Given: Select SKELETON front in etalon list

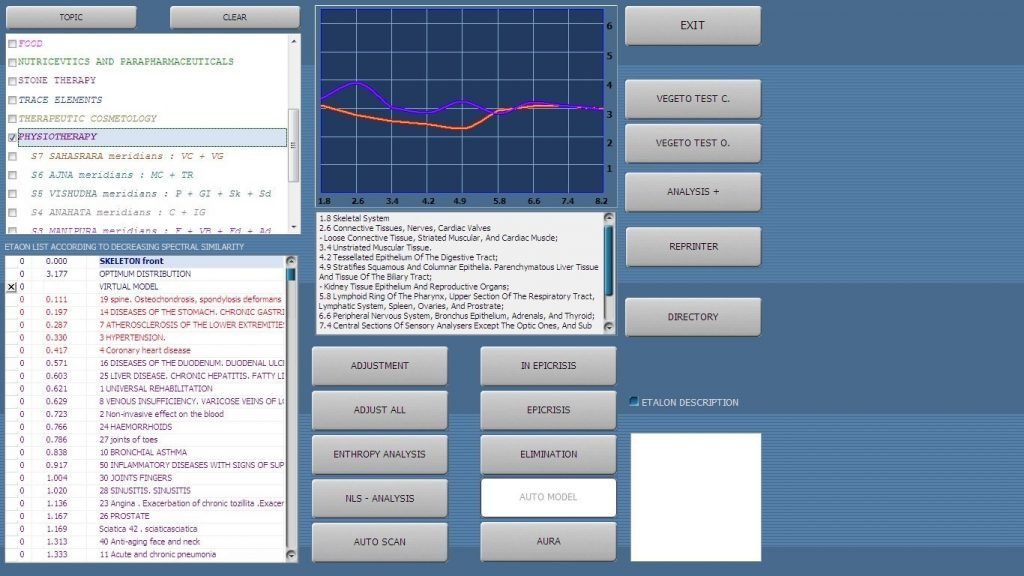Looking at the screenshot, I should 131,261.
